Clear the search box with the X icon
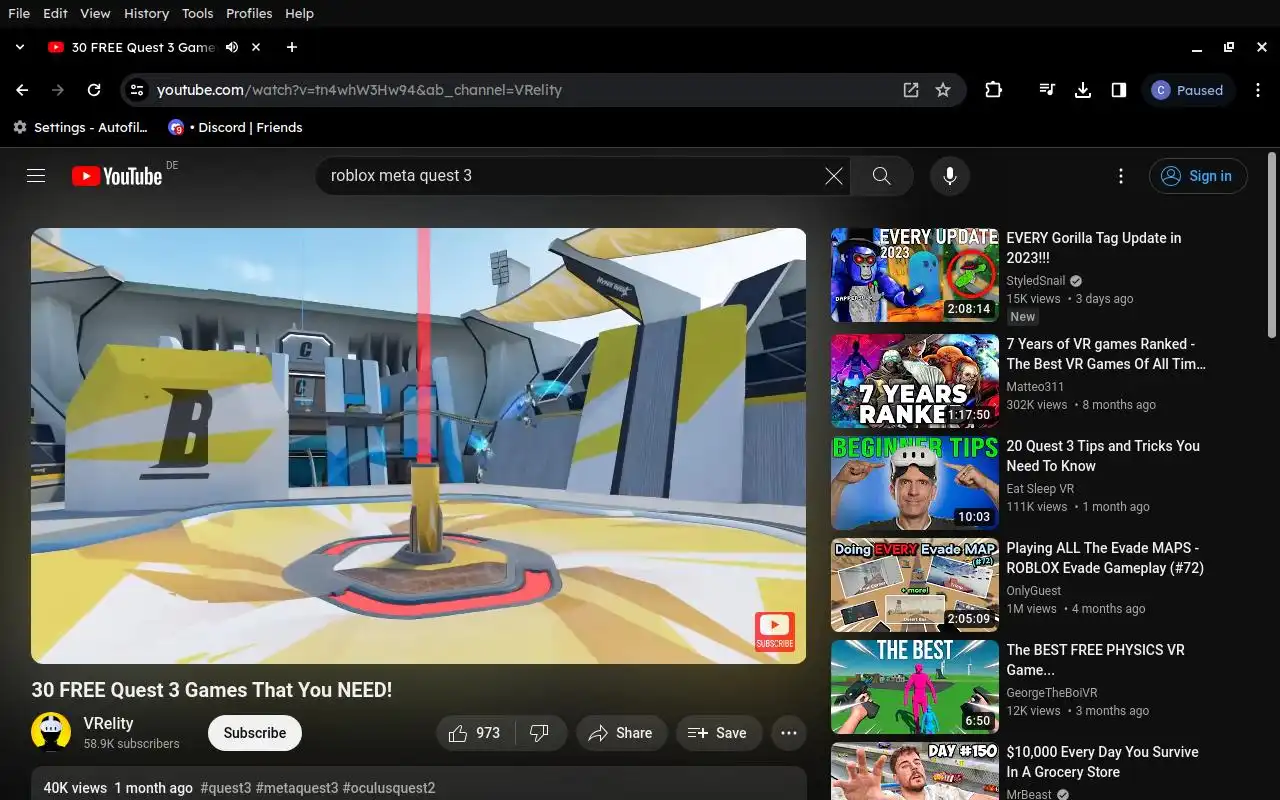 pos(833,176)
